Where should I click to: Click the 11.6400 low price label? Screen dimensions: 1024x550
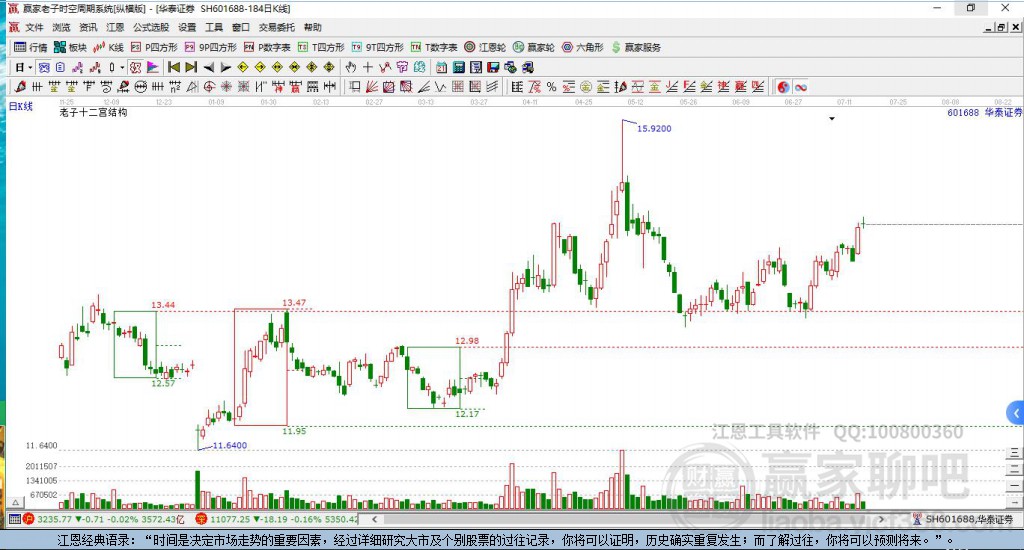click(230, 445)
